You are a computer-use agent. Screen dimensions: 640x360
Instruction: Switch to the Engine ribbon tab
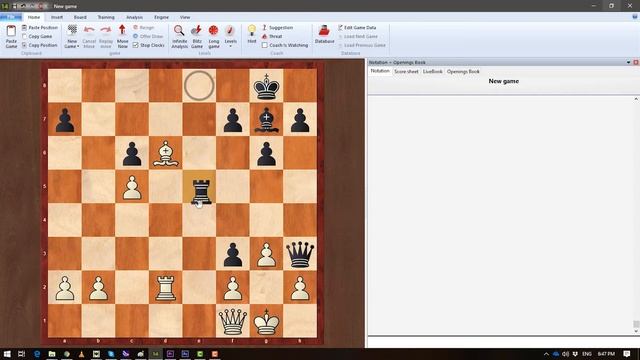(x=161, y=17)
